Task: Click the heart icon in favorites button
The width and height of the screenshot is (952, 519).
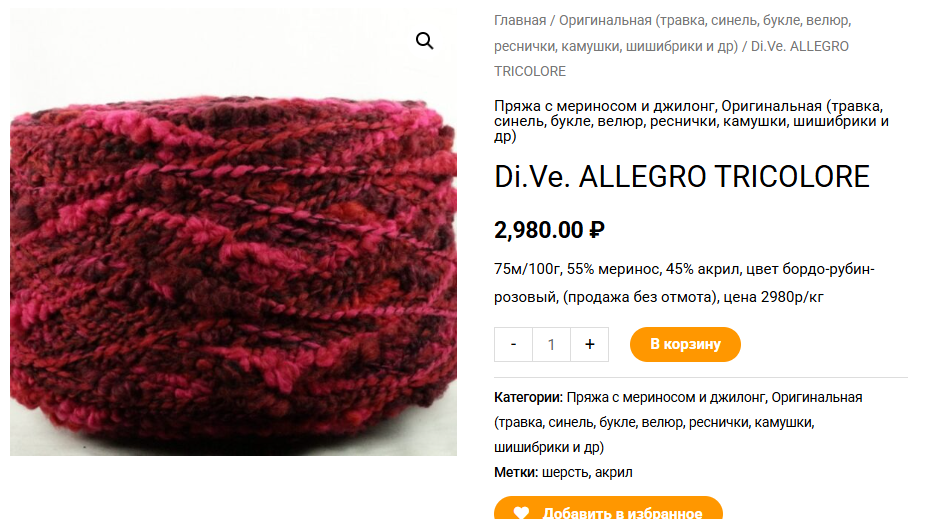Action: pos(521,513)
